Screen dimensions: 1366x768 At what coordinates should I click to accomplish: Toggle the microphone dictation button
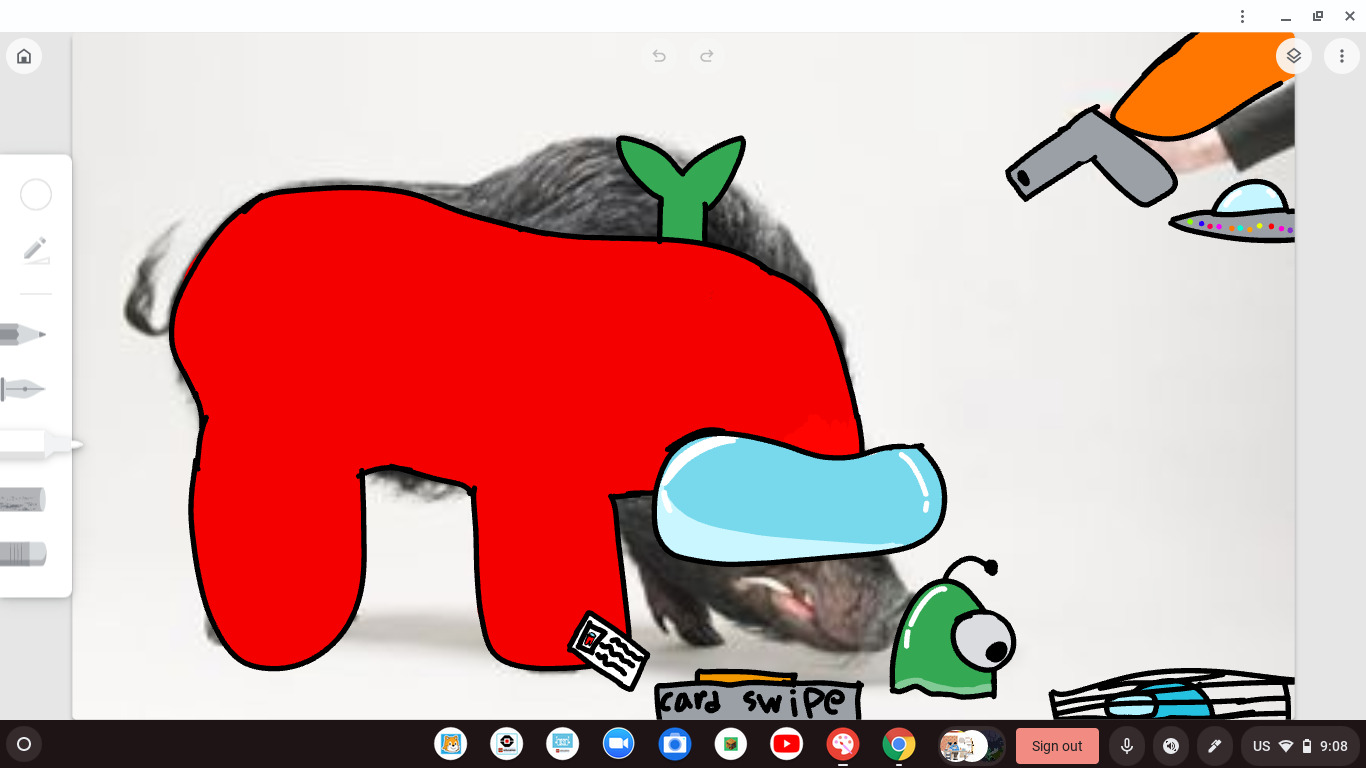point(1127,746)
